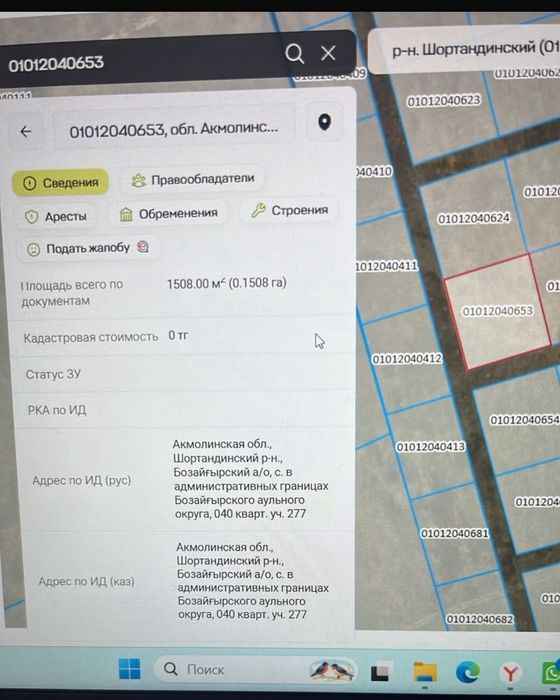The image size is (560, 700).
Task: Click the Адрес по ИД (рус) address text
Action: [251, 479]
